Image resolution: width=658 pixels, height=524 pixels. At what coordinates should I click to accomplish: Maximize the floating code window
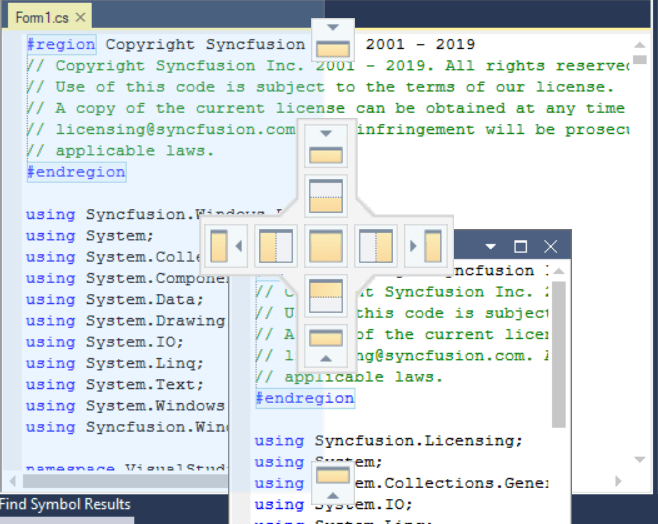[520, 246]
